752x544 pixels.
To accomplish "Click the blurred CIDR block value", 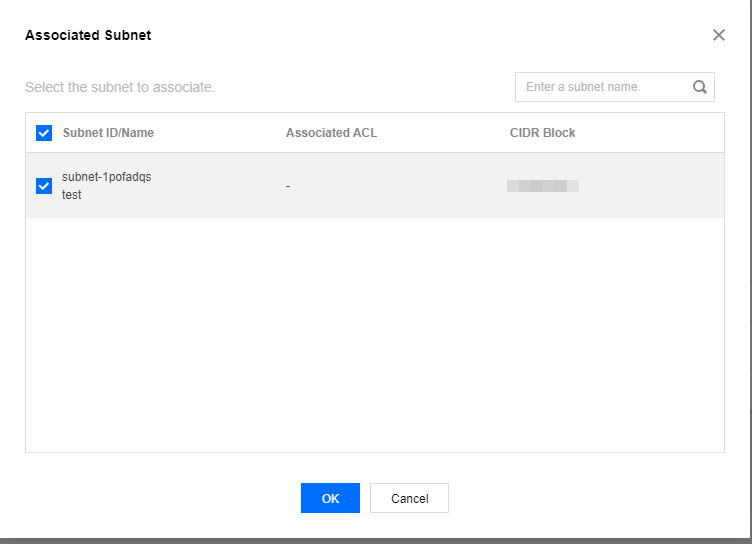I will tap(543, 186).
